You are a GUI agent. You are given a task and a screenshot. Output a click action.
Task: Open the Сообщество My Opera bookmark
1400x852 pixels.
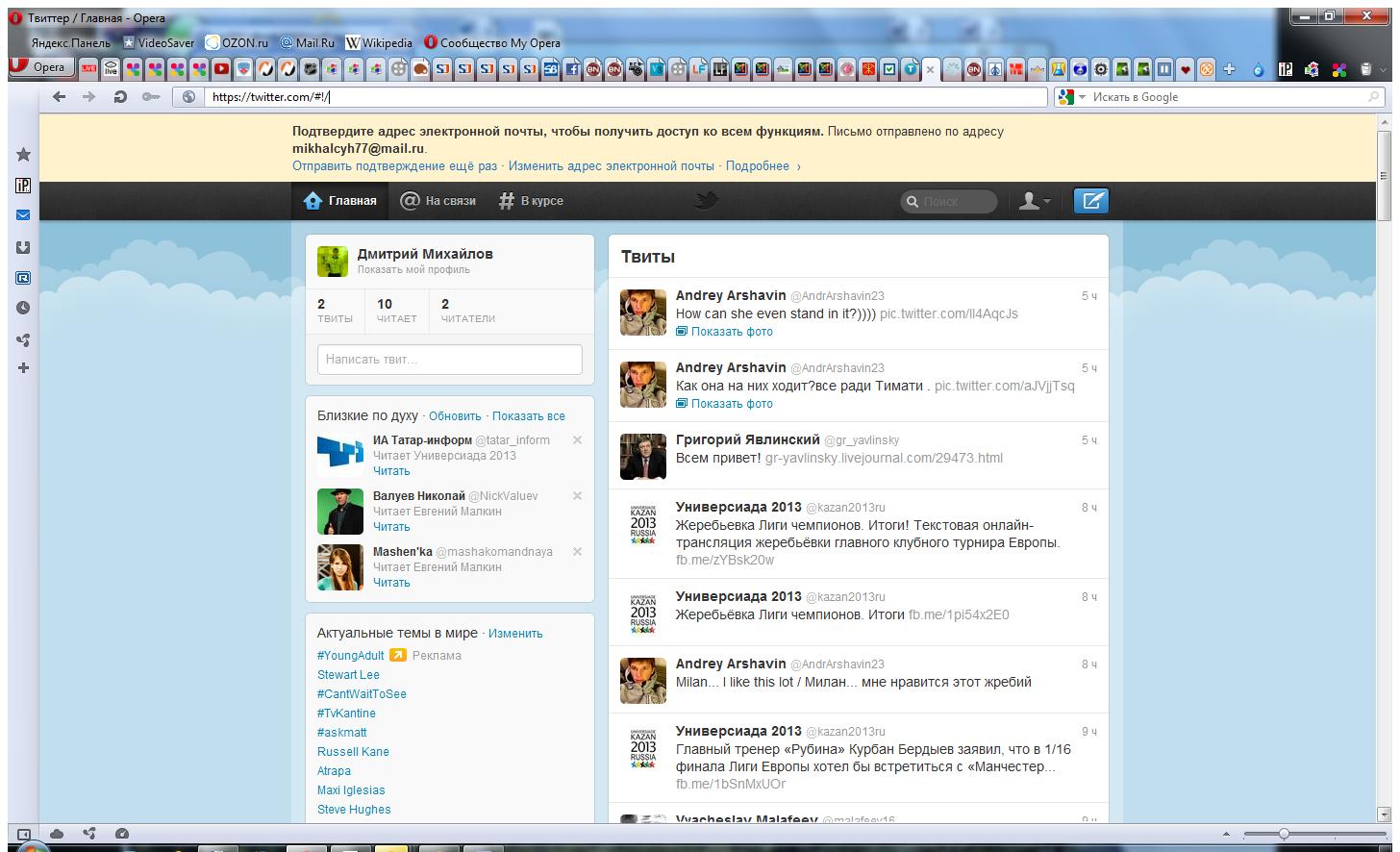[492, 42]
